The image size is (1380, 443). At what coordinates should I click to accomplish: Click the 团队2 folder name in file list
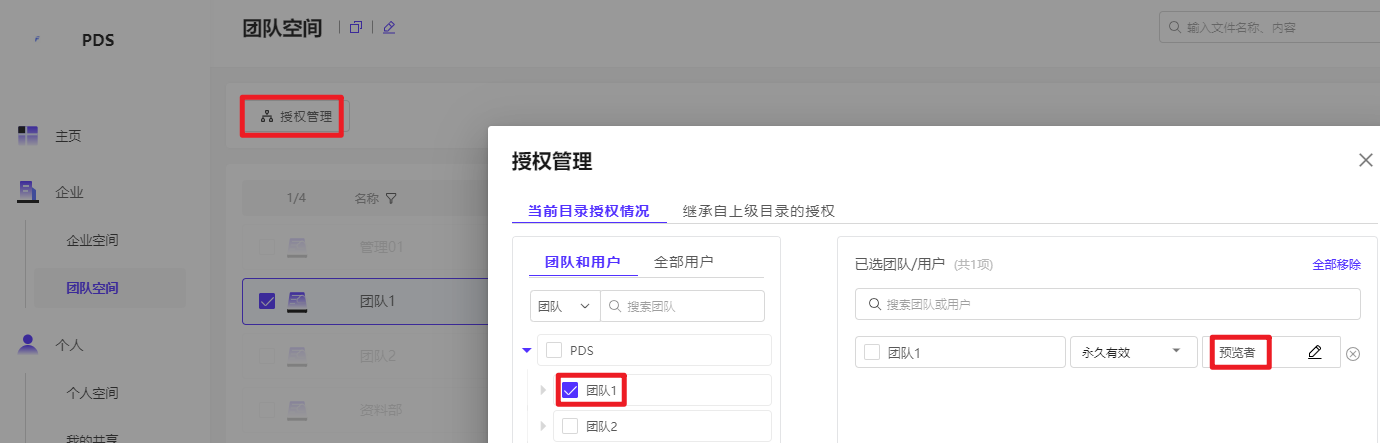376,355
